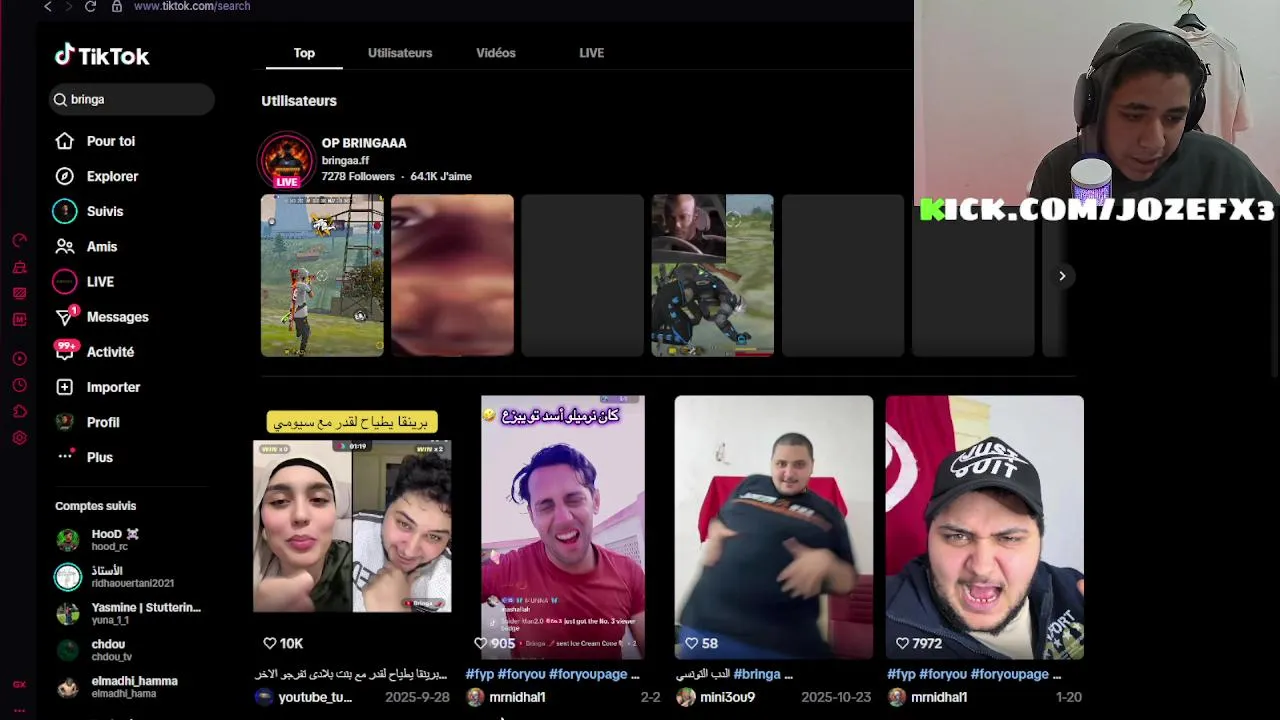
Task: Open the Plus more menu
Action: (84, 457)
